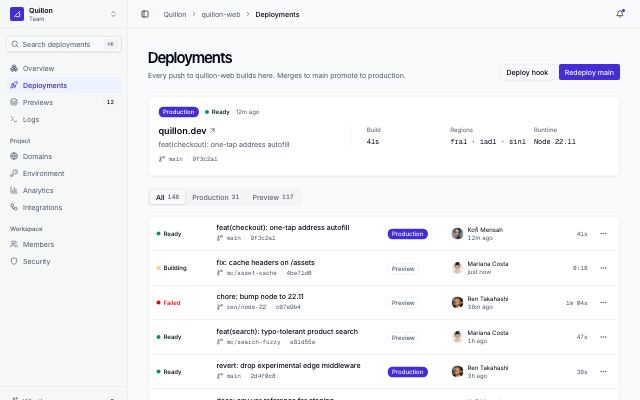Click the Deploy hook button
640x400 pixels.
(527, 72)
